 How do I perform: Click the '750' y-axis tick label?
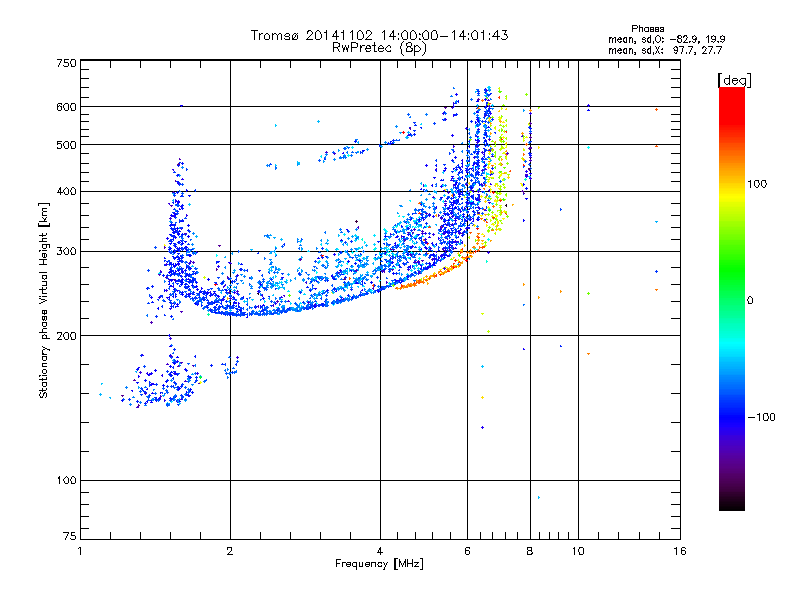click(66, 63)
